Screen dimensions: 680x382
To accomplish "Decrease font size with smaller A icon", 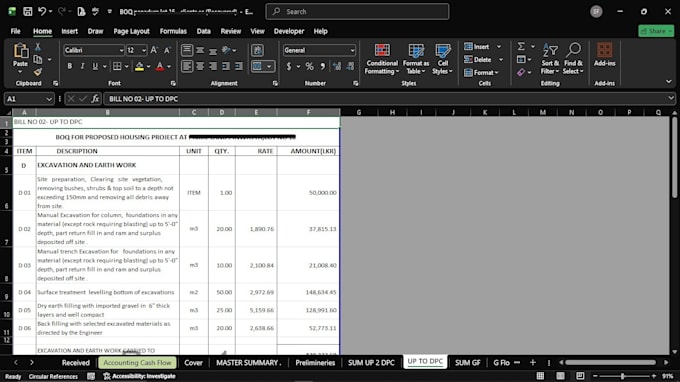I will tap(167, 50).
